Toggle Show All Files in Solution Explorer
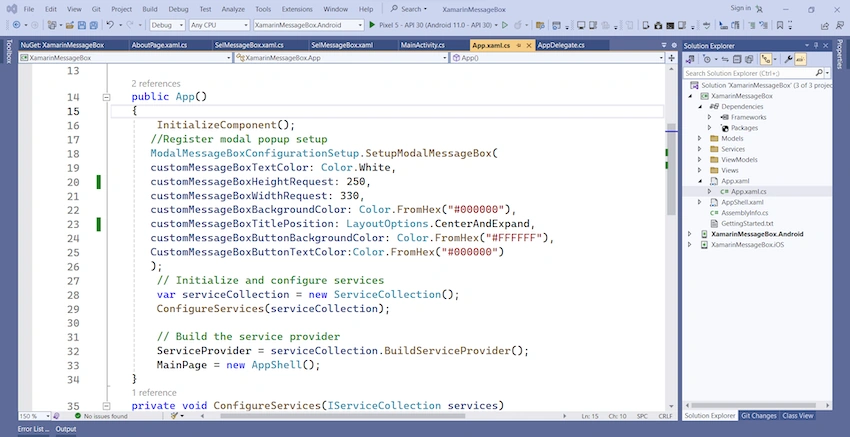This screenshot has height=437, width=850. point(749,59)
